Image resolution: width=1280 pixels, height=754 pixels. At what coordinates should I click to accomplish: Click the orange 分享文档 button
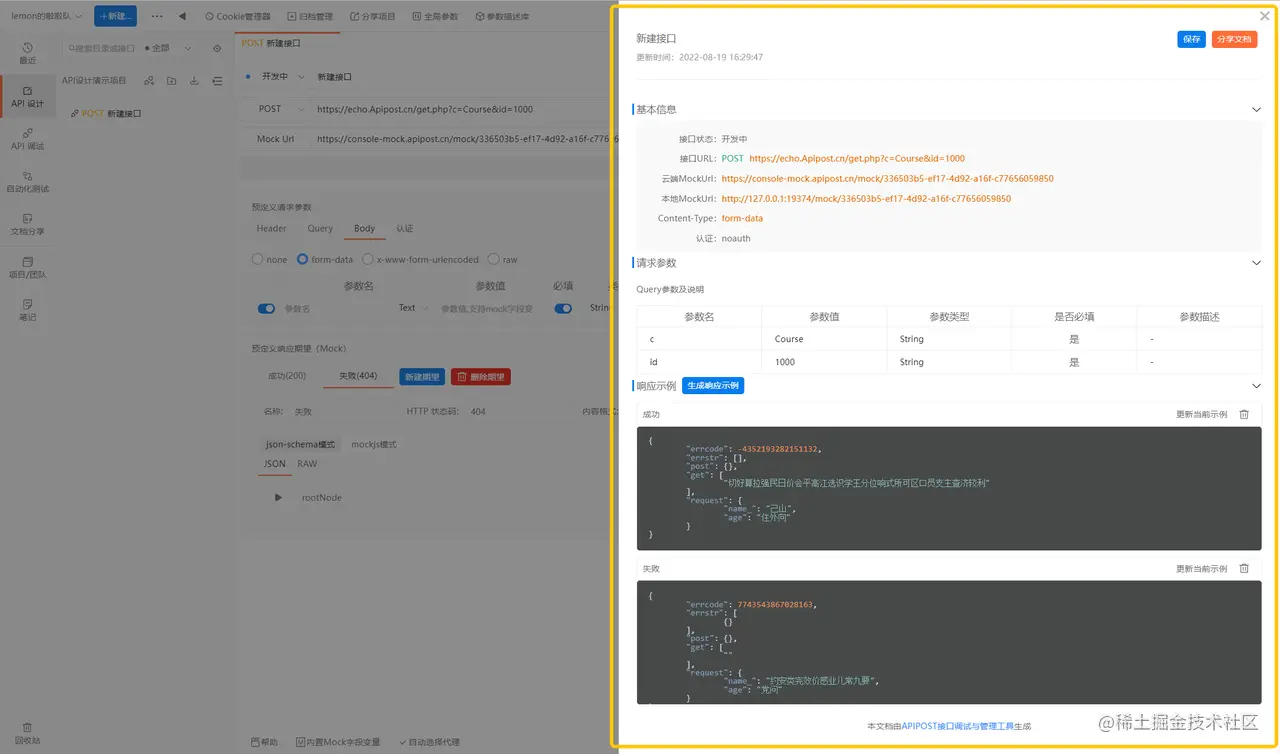pyautogui.click(x=1234, y=39)
